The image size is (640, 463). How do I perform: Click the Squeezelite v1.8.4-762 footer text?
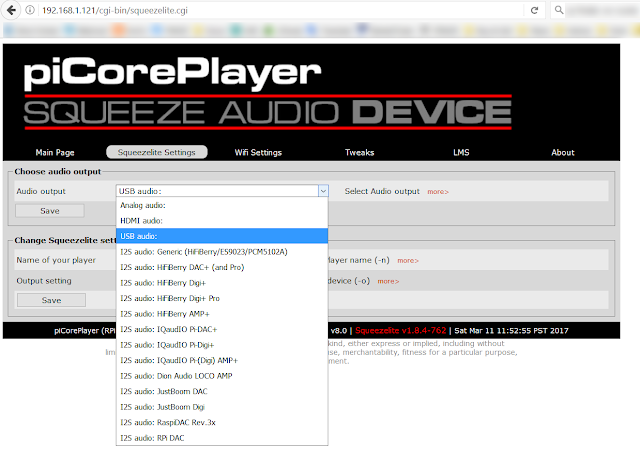[x=400, y=331]
